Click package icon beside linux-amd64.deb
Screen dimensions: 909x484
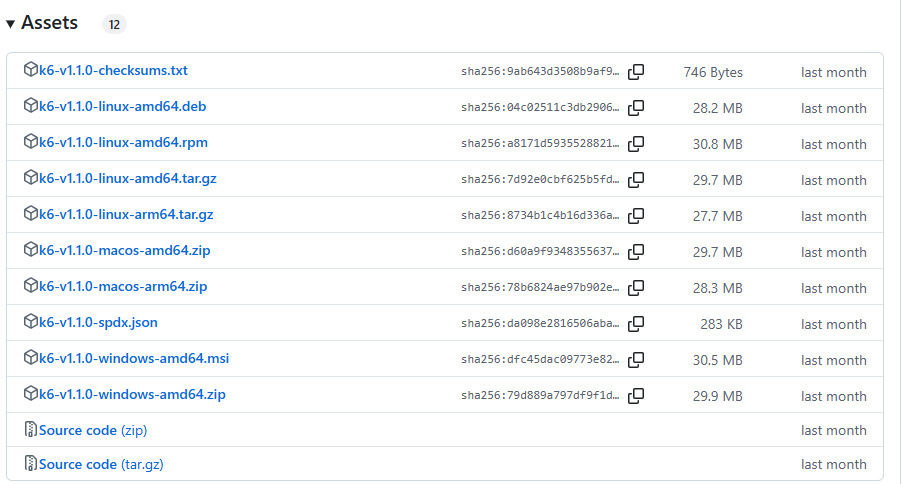(x=31, y=105)
